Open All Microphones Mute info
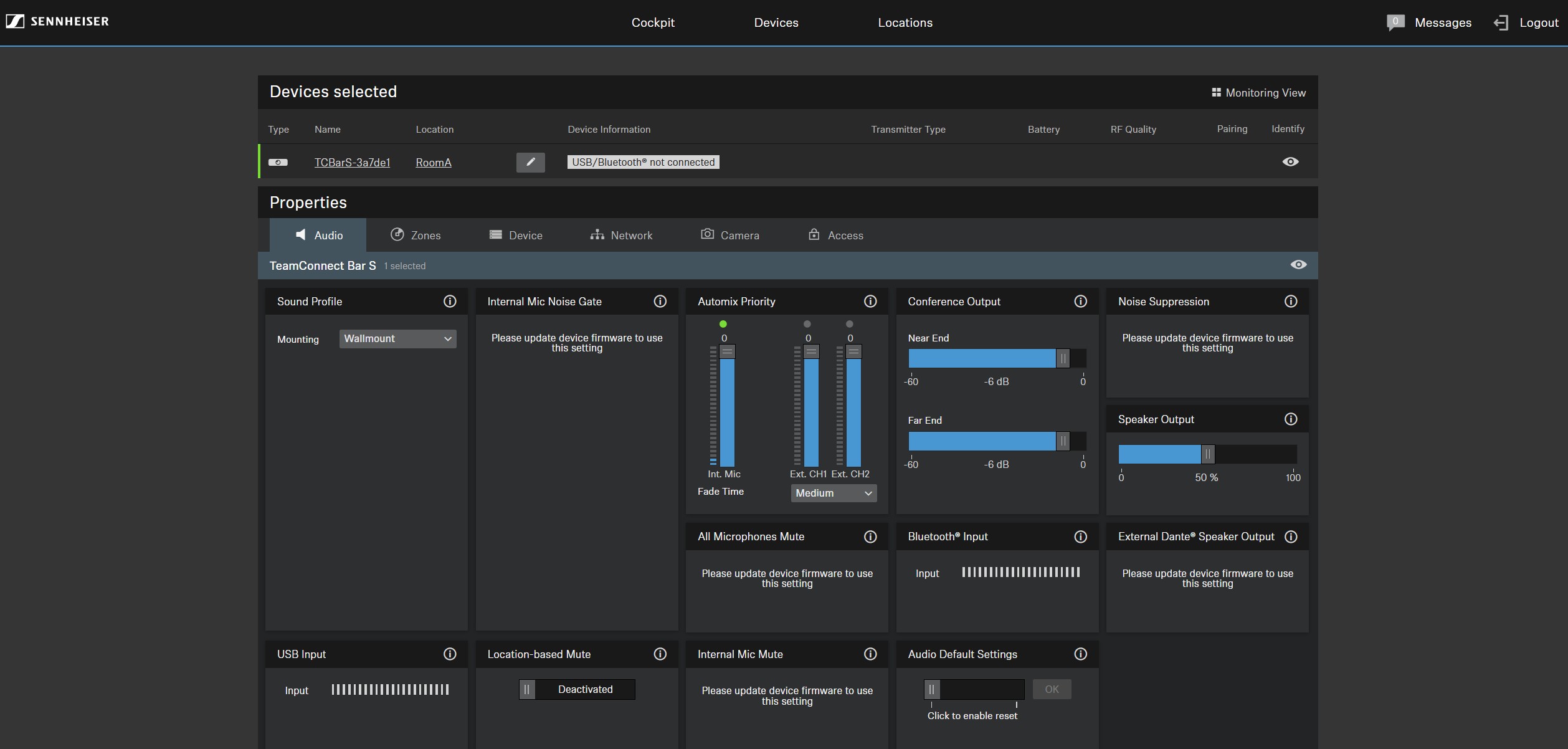 pyautogui.click(x=870, y=537)
